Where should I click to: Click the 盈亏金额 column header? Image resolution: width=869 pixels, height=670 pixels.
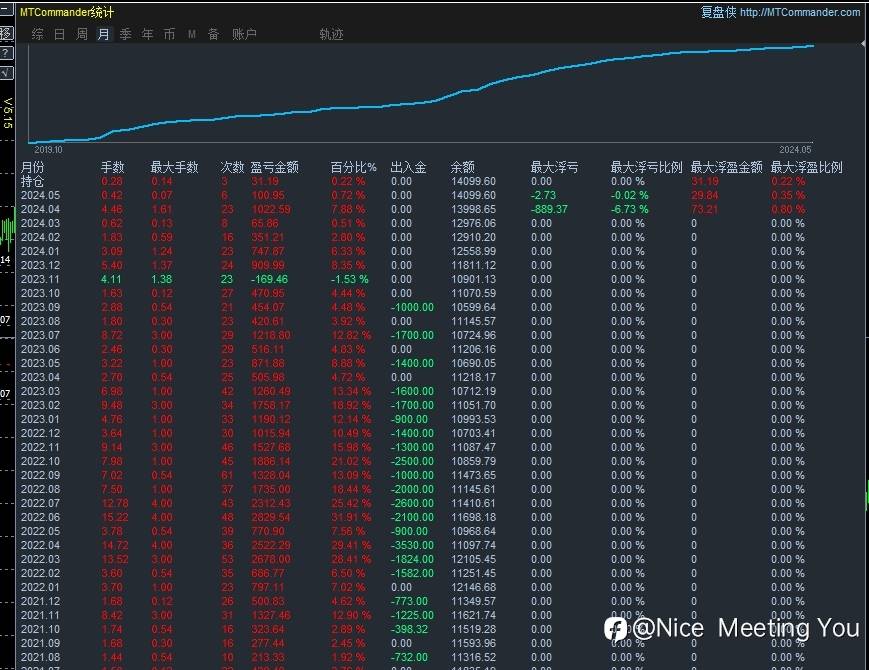[x=275, y=167]
